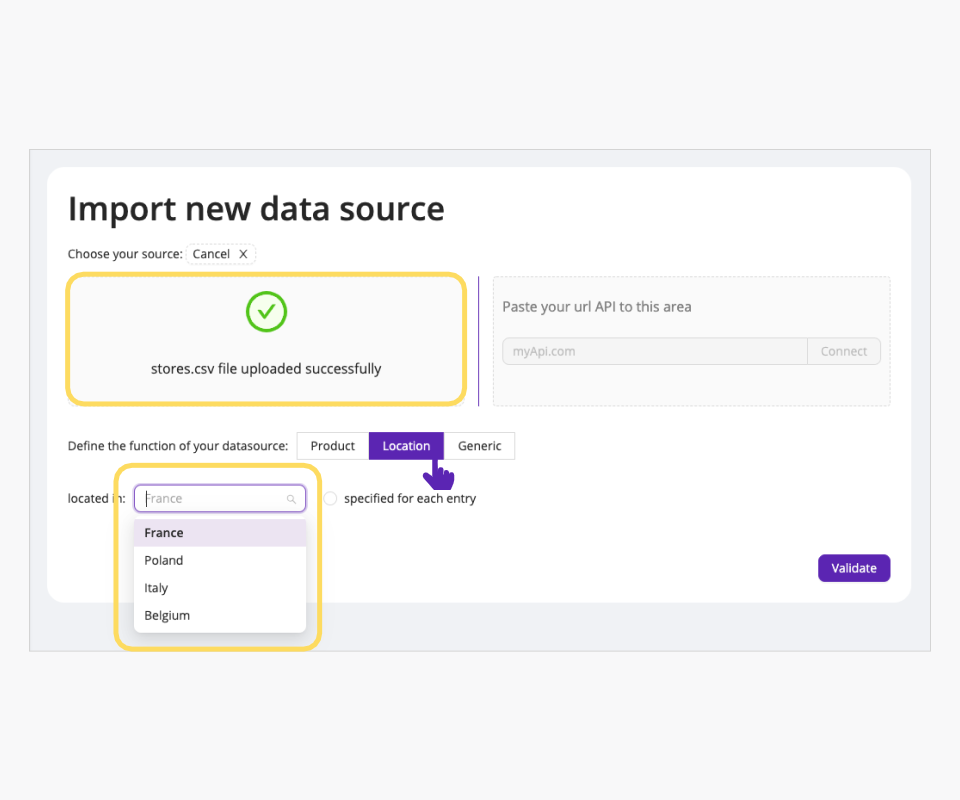
Task: Select the Location function tab
Action: [406, 446]
